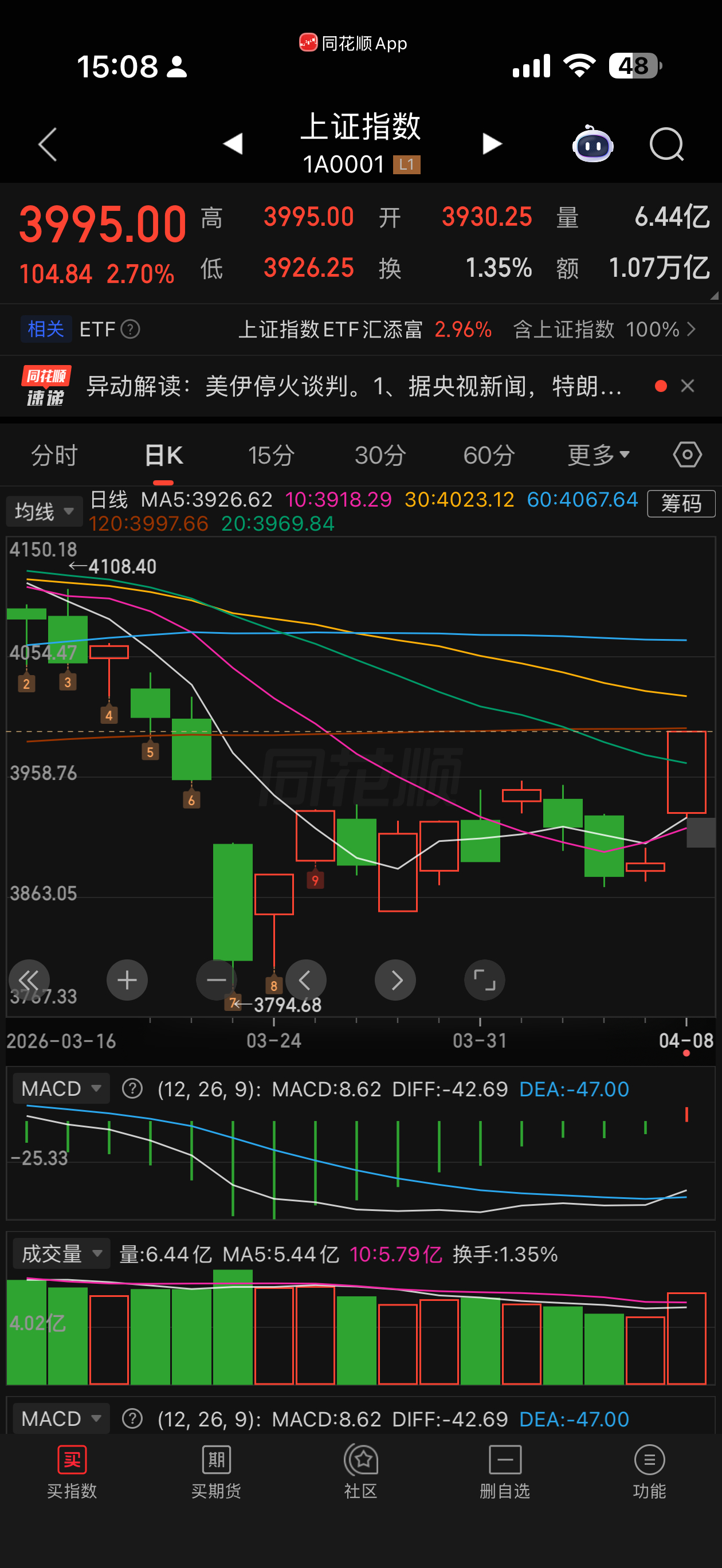Expand chart to fullscreen icon
Viewport: 722px width, 1568px height.
pyautogui.click(x=485, y=980)
